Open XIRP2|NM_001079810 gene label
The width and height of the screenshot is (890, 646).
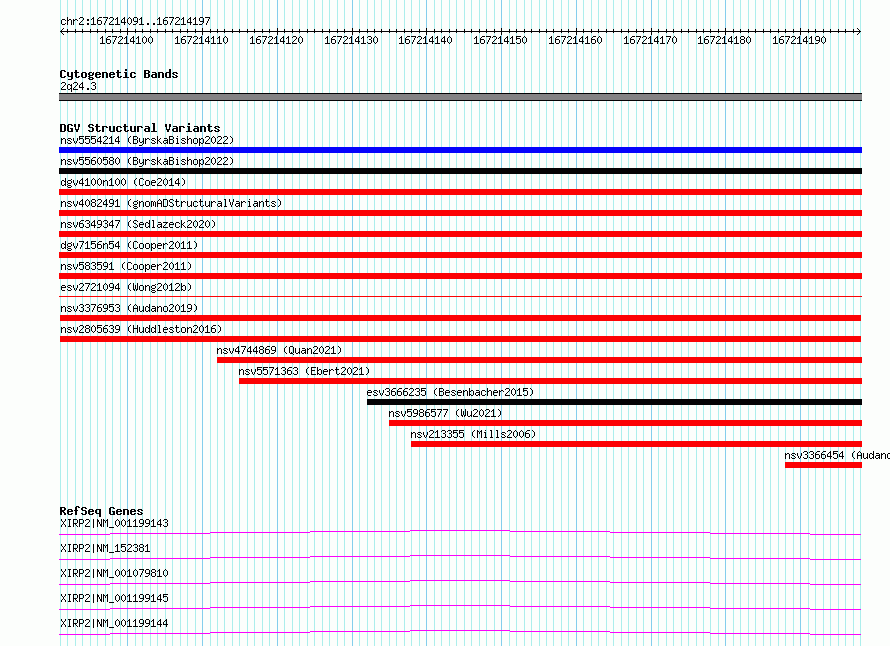114,573
